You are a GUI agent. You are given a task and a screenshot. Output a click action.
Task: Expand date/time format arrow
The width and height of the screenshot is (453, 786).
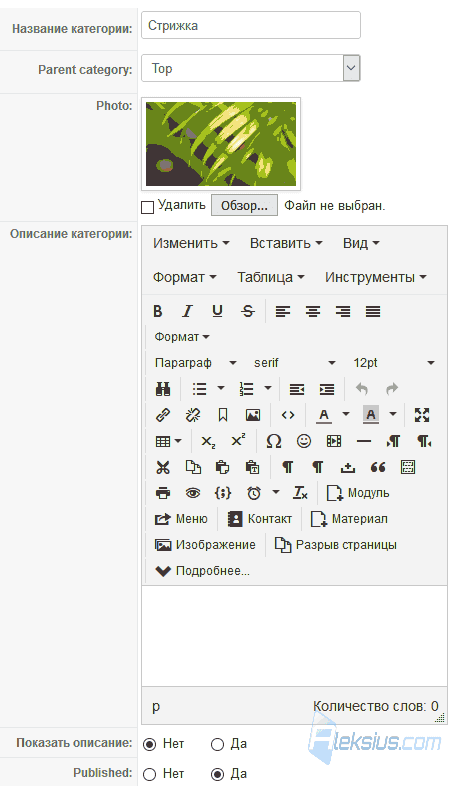tap(276, 493)
